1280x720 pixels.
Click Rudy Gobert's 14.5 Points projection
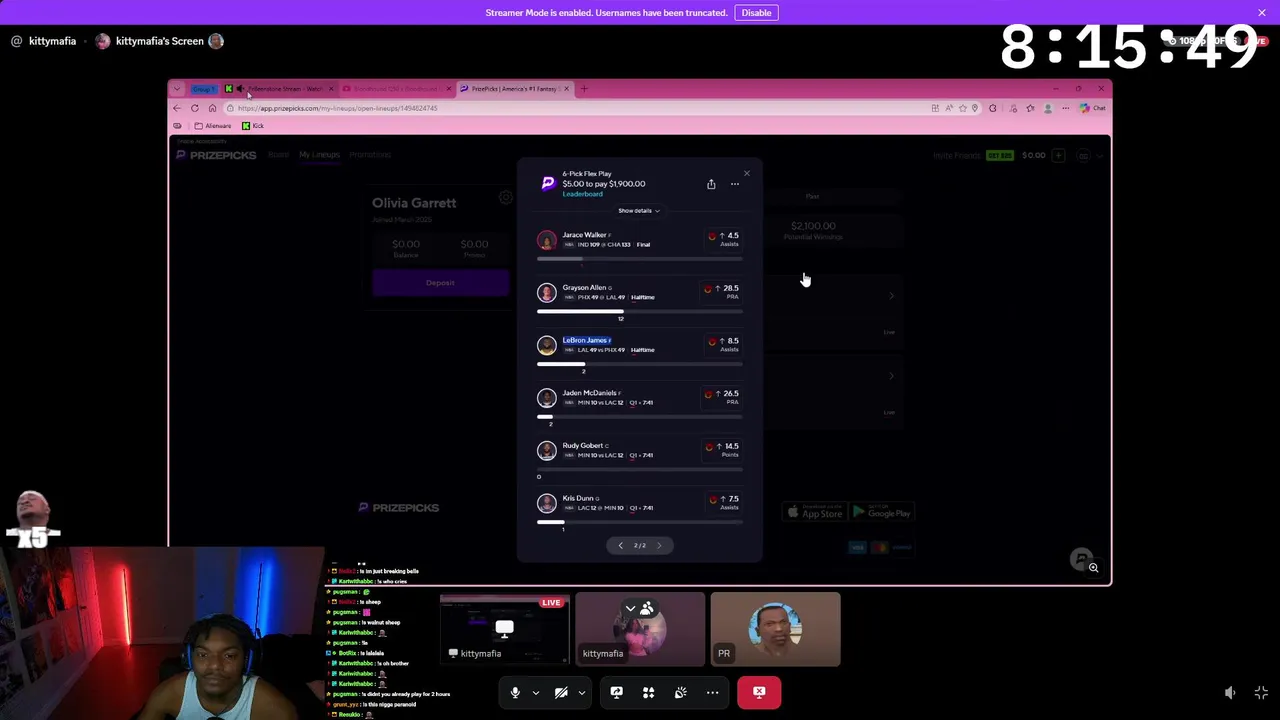coord(723,449)
